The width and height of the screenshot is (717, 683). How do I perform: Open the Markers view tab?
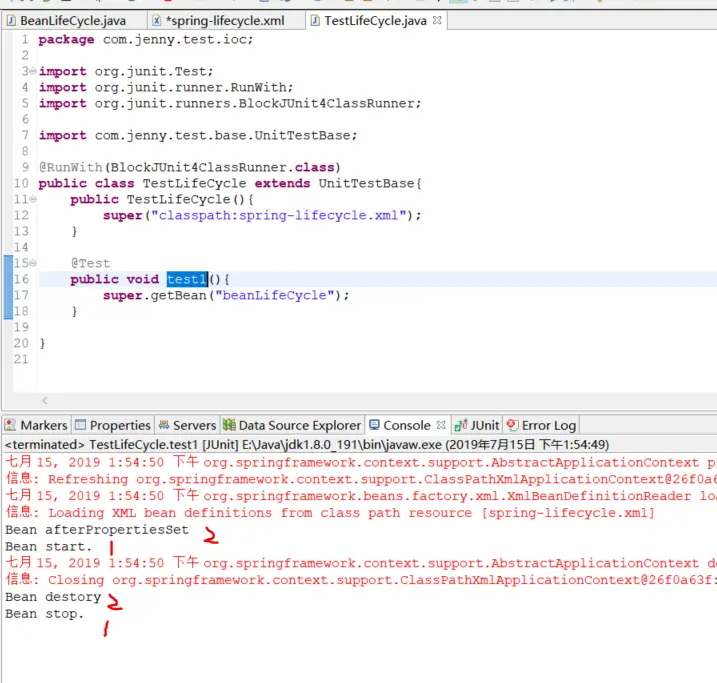[x=37, y=425]
